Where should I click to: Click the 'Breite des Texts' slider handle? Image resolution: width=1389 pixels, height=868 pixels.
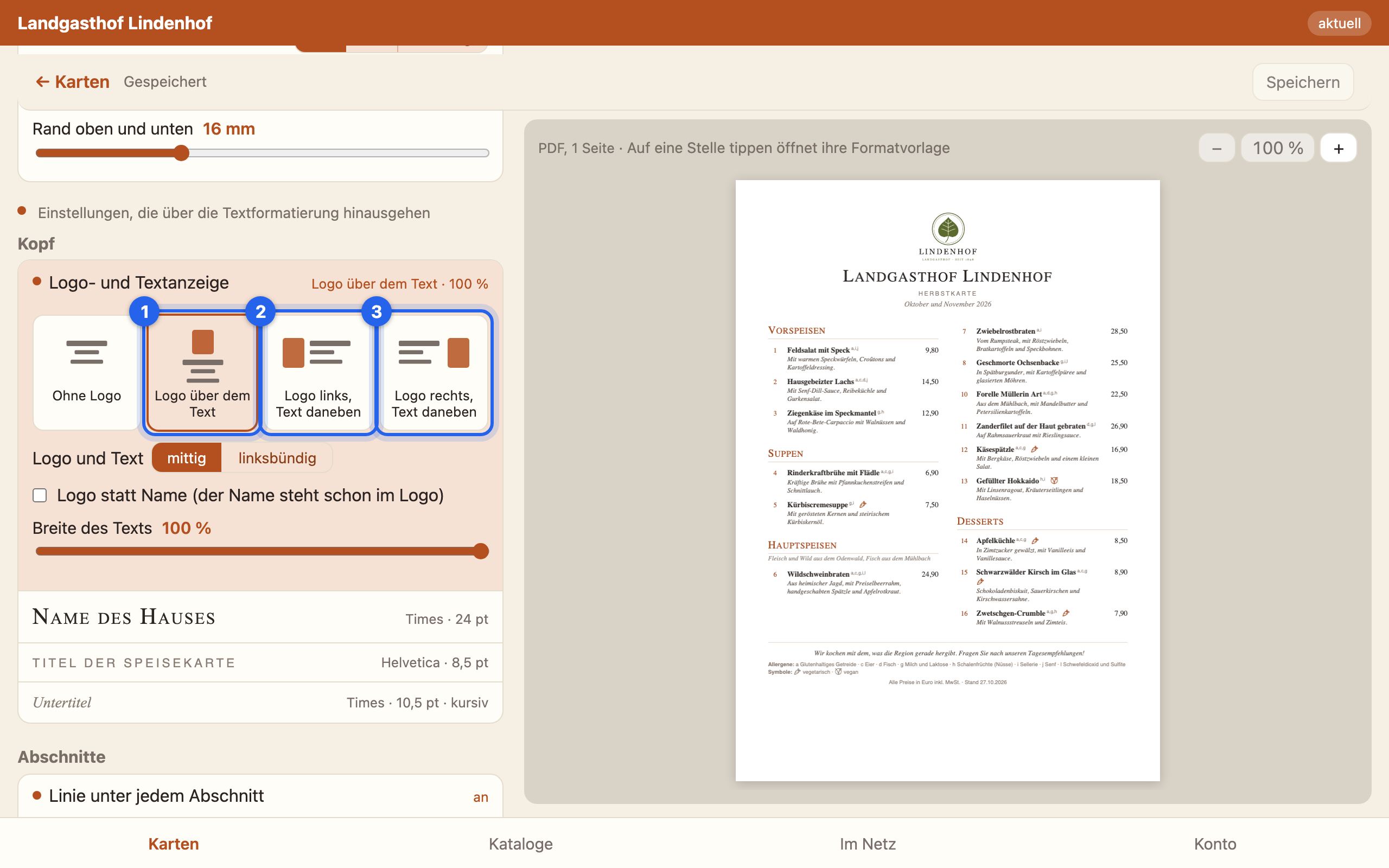pyautogui.click(x=481, y=551)
